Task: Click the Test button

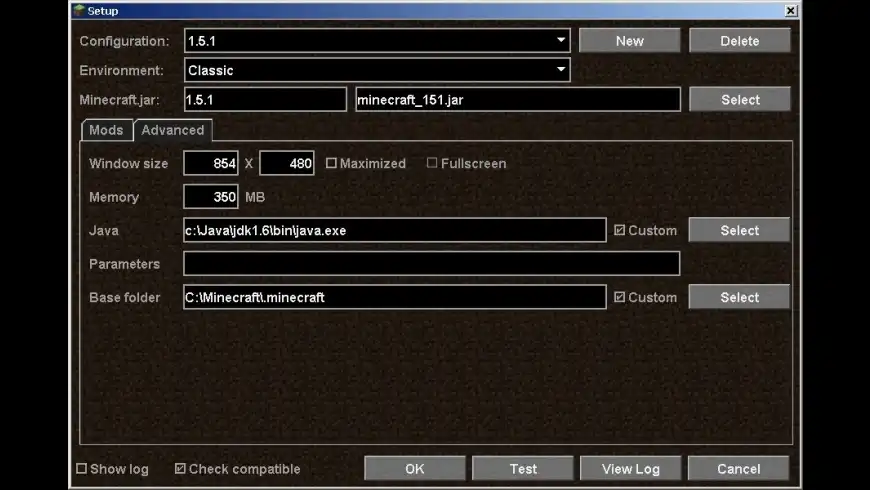Action: [x=523, y=469]
